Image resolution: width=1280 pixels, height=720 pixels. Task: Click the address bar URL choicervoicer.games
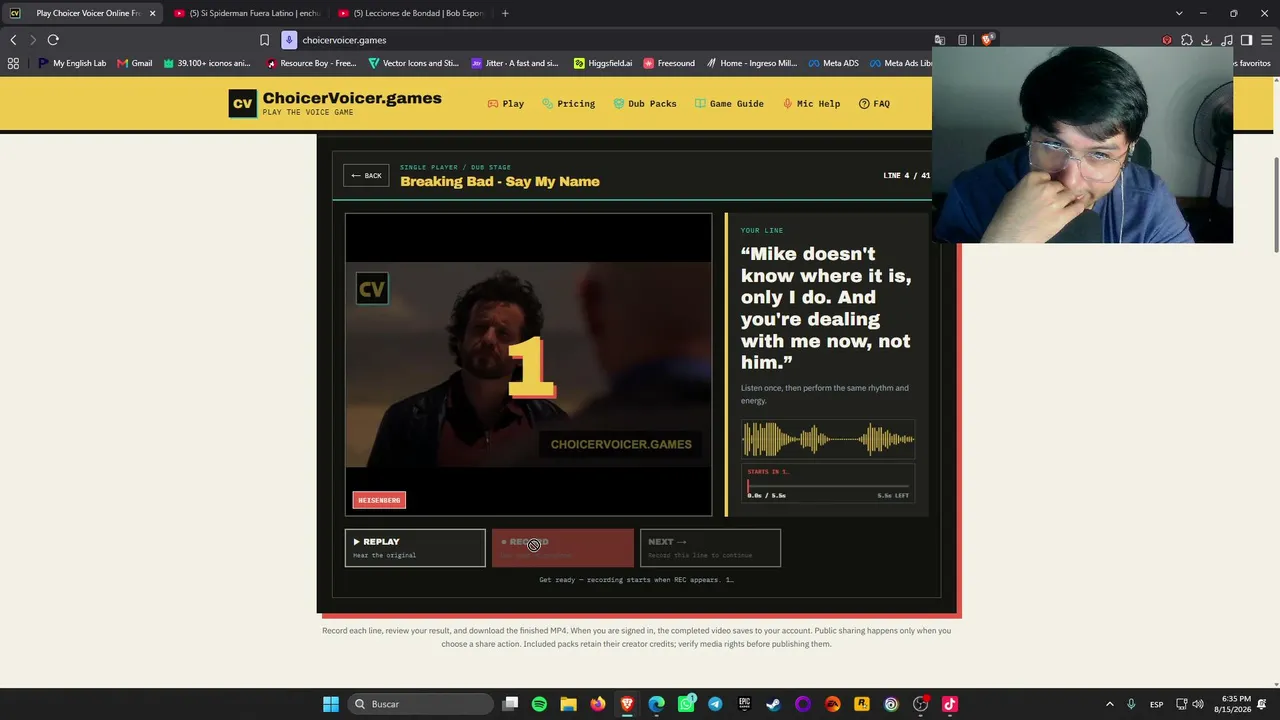(344, 40)
